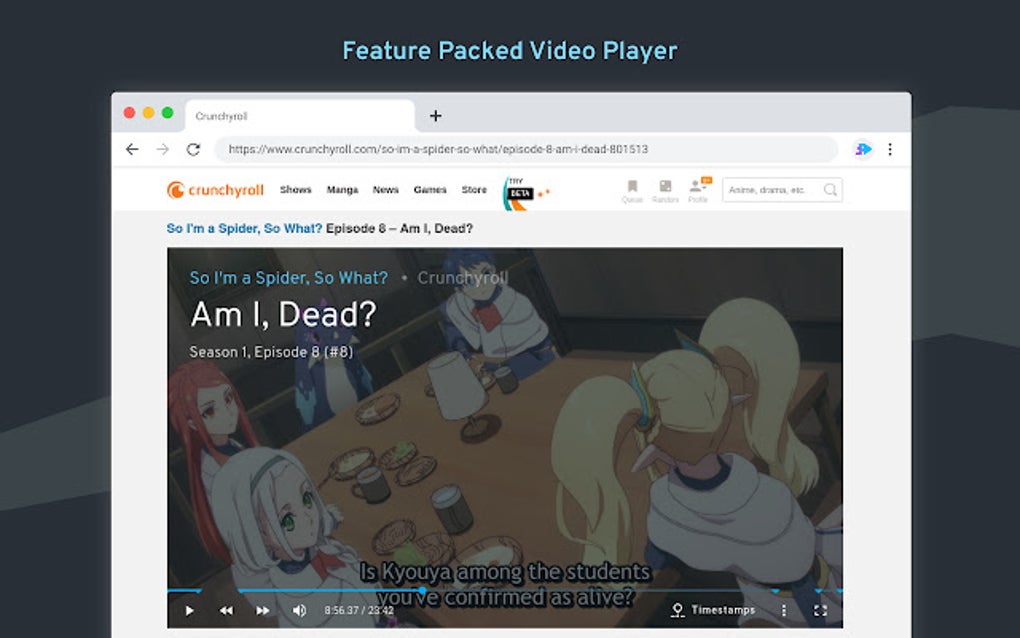This screenshot has height=638, width=1020.
Task: Click the red window close button
Action: 129,113
